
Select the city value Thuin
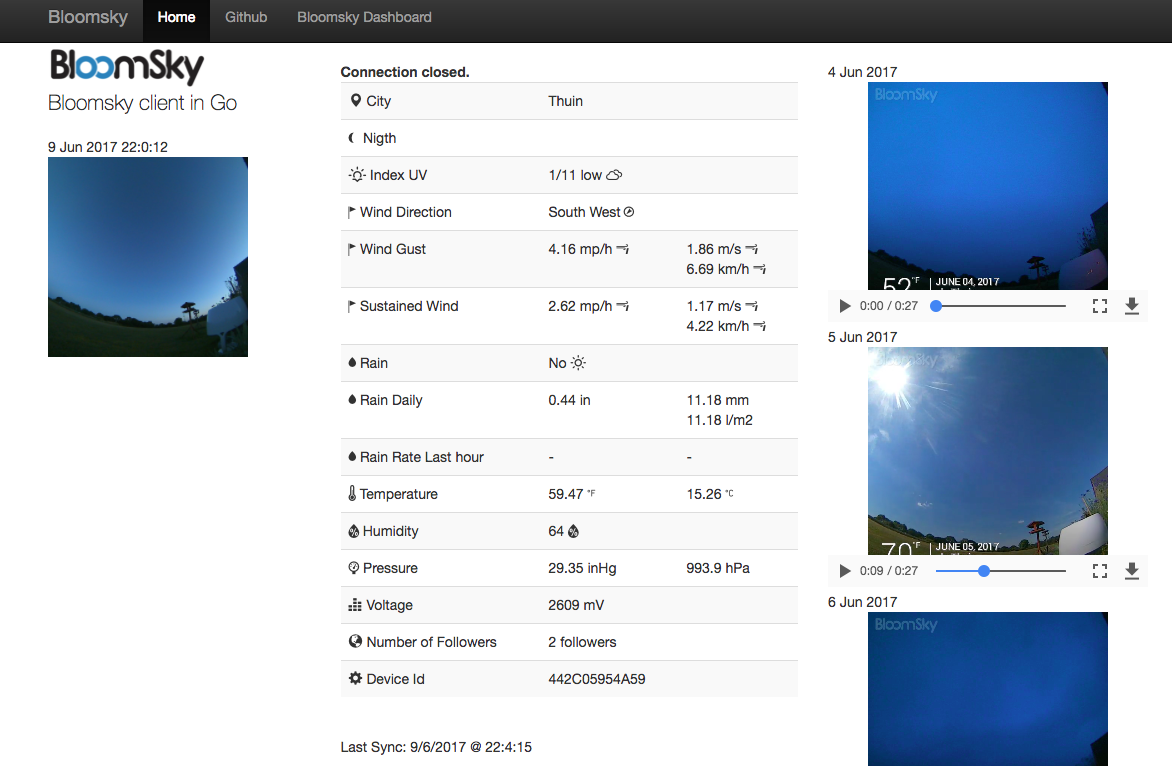click(x=565, y=101)
